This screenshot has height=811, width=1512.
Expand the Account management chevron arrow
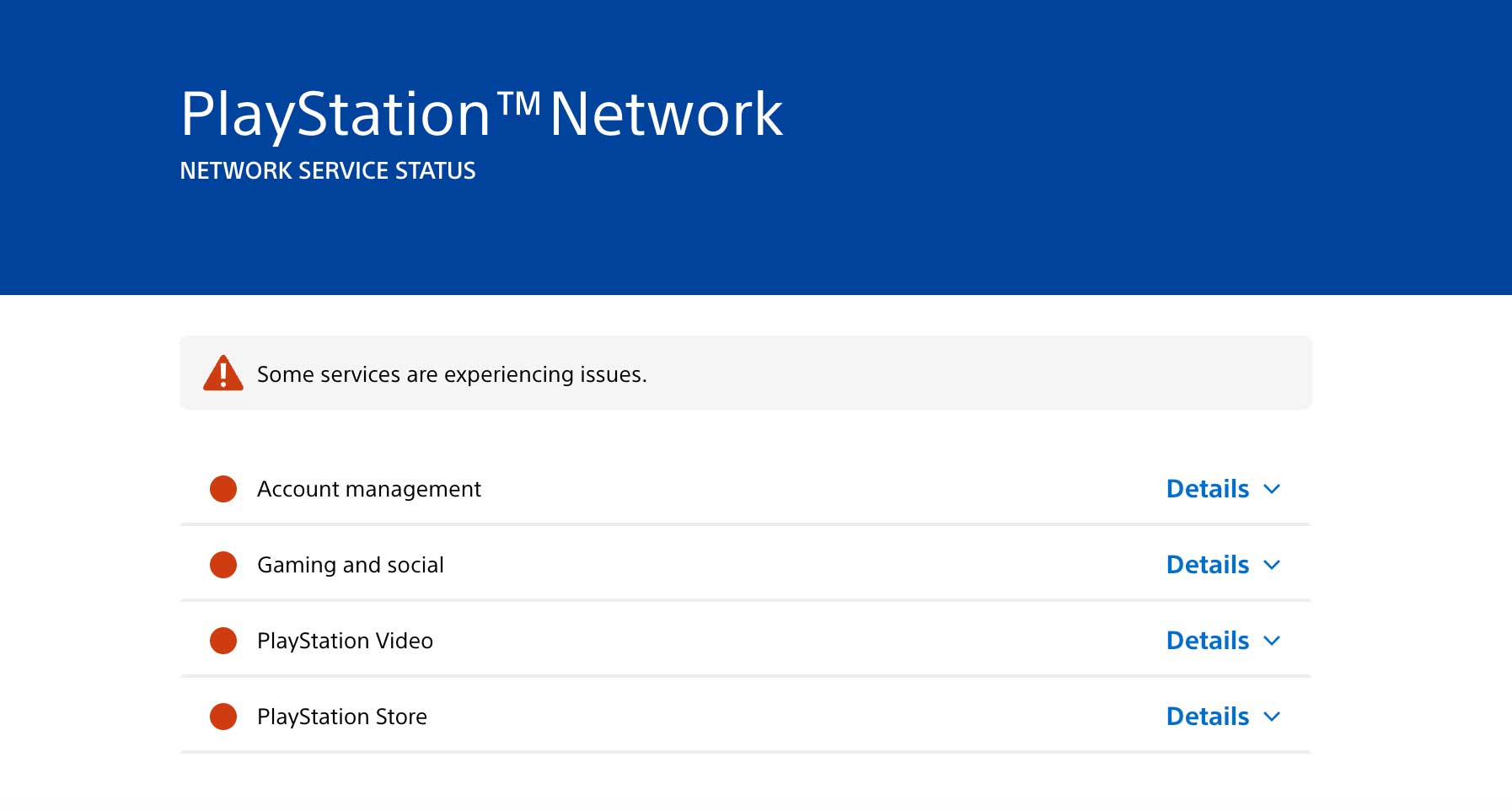1273,489
